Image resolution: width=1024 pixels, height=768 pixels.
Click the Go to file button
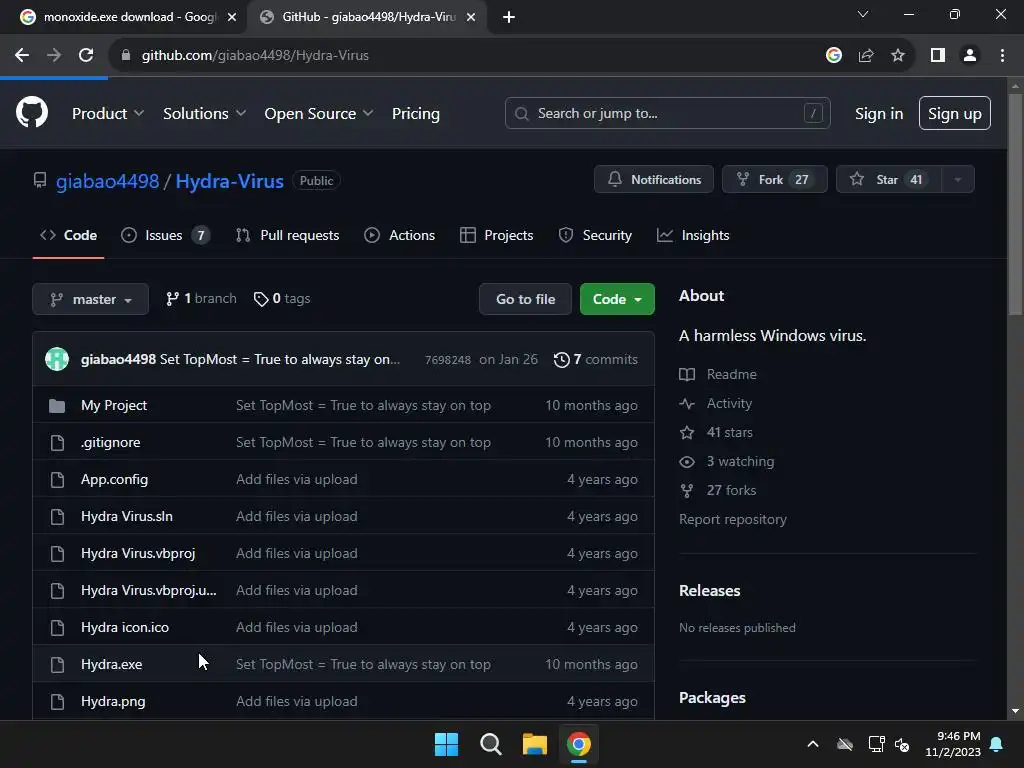525,299
